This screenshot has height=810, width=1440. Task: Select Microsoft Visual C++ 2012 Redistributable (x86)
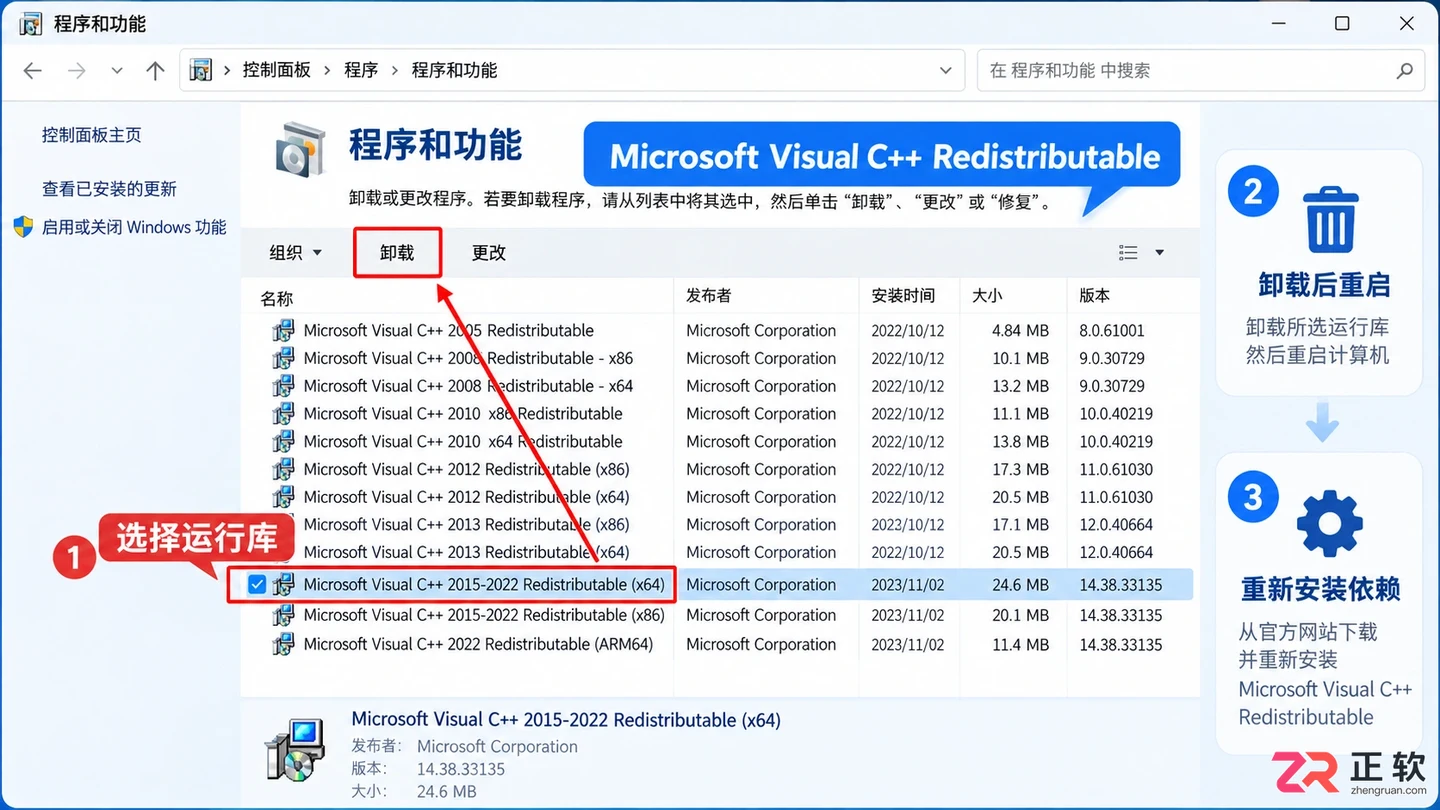tap(466, 469)
